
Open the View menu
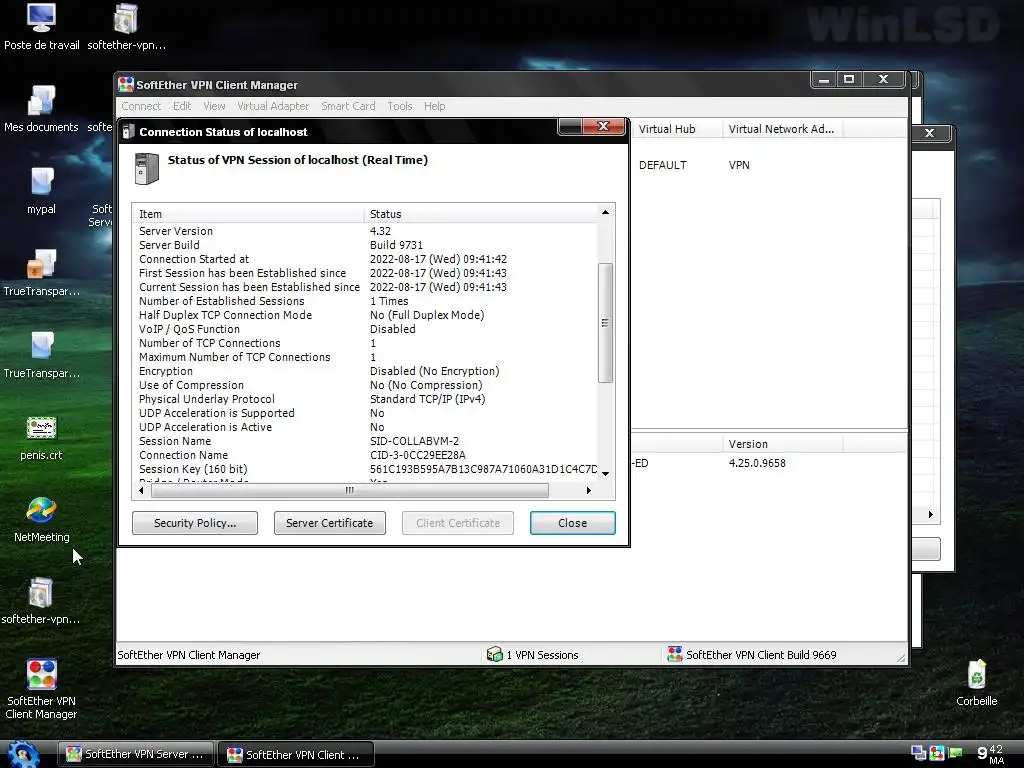pos(214,106)
